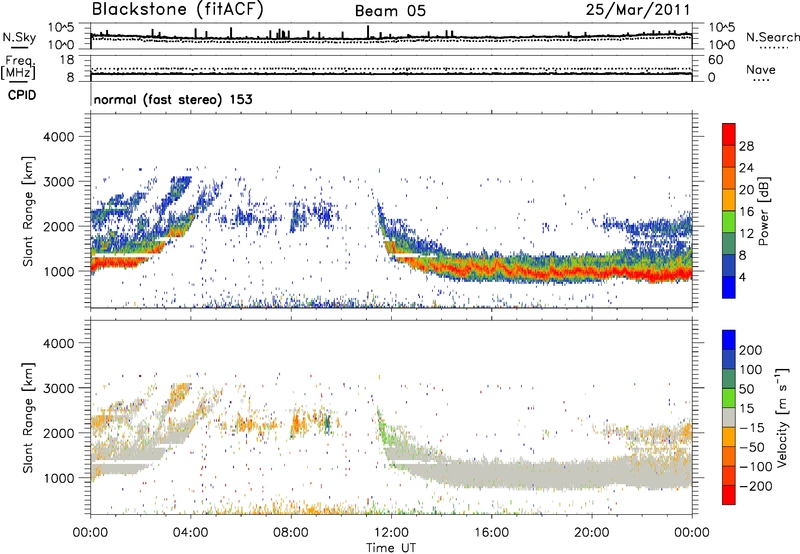Click the '08:00' time axis label
The height and width of the screenshot is (554, 800).
pyautogui.click(x=290, y=533)
